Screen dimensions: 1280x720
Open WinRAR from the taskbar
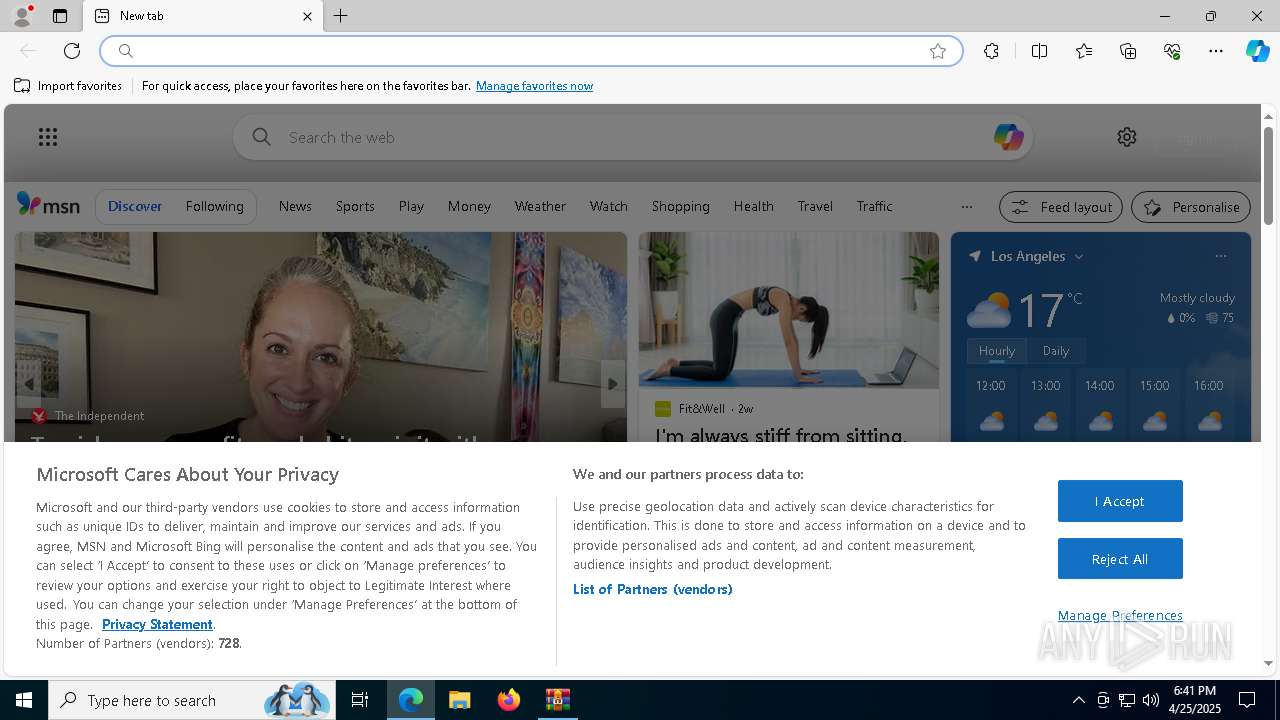(557, 700)
